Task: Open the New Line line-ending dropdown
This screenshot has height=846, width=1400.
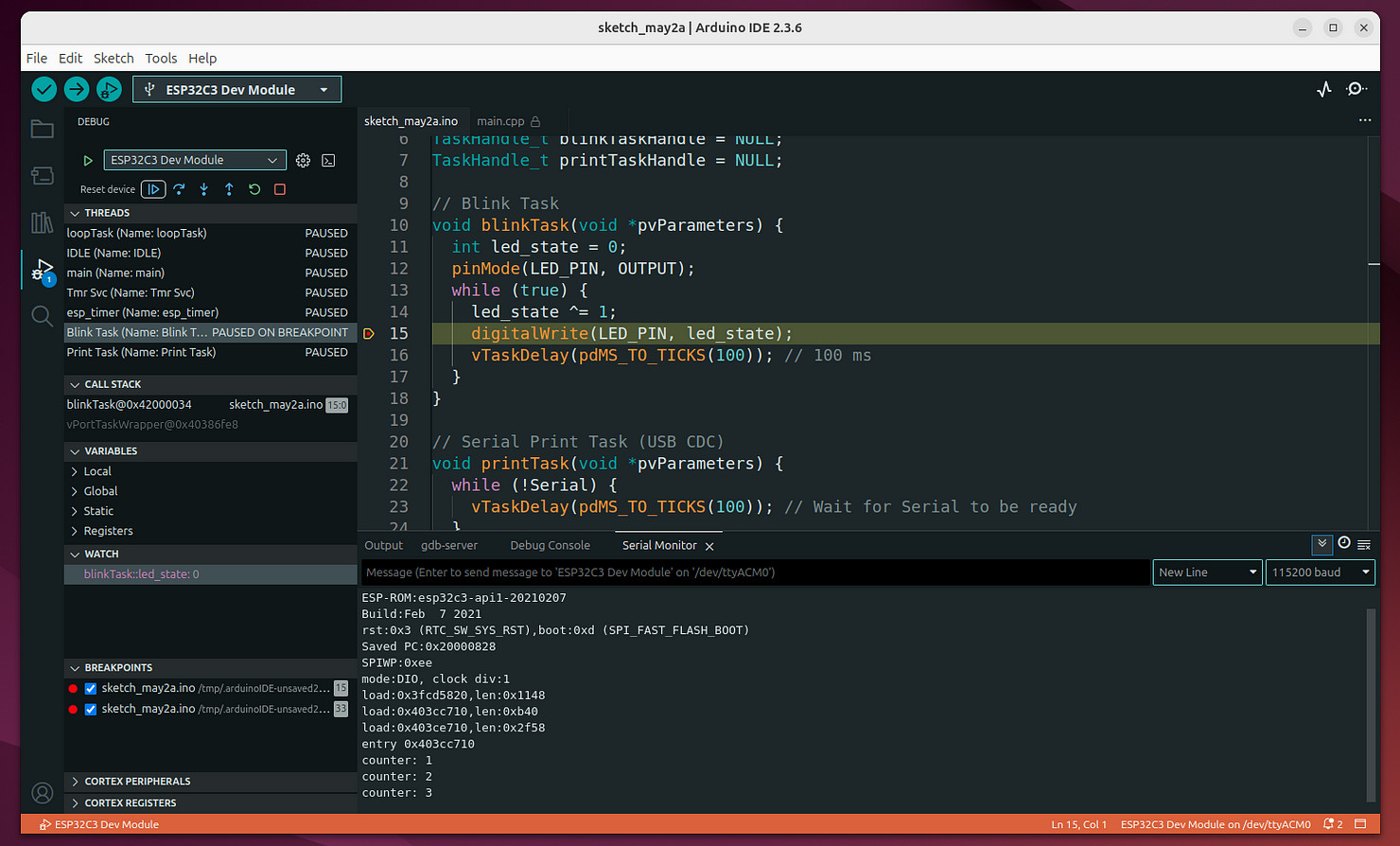Action: click(1207, 573)
